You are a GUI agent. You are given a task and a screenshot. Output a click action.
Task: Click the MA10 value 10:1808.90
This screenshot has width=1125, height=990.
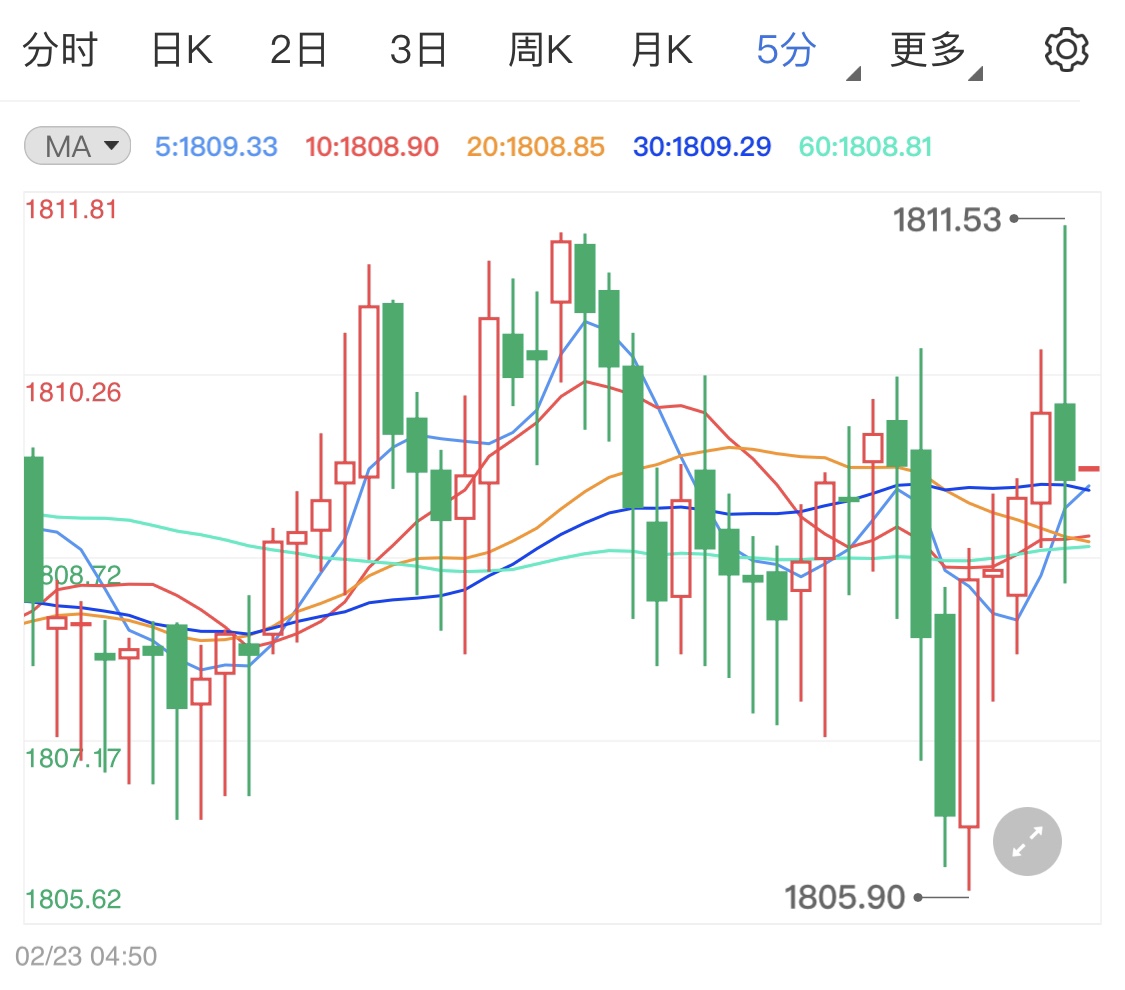click(372, 146)
